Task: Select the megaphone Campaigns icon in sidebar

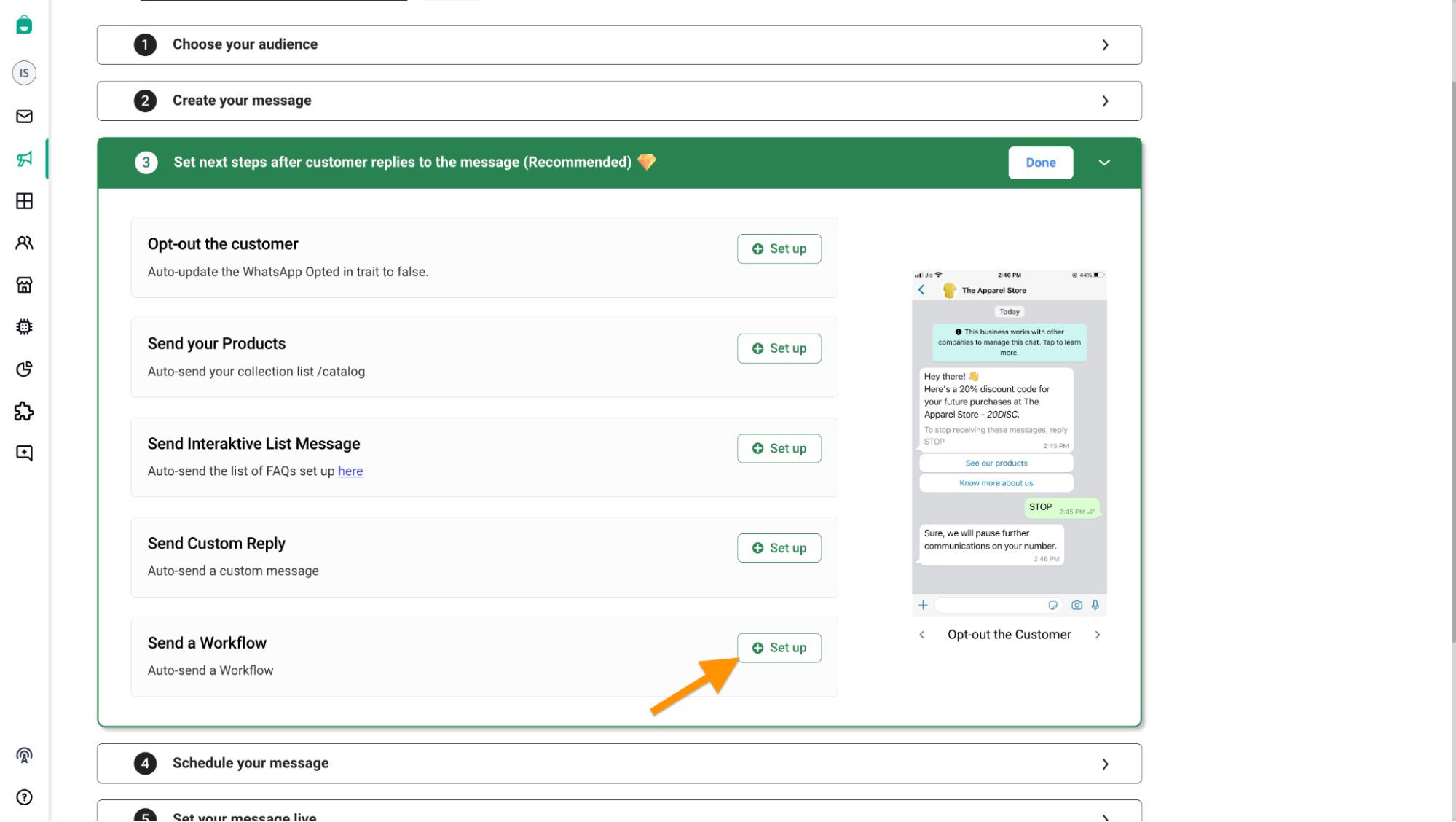Action: coord(24,158)
